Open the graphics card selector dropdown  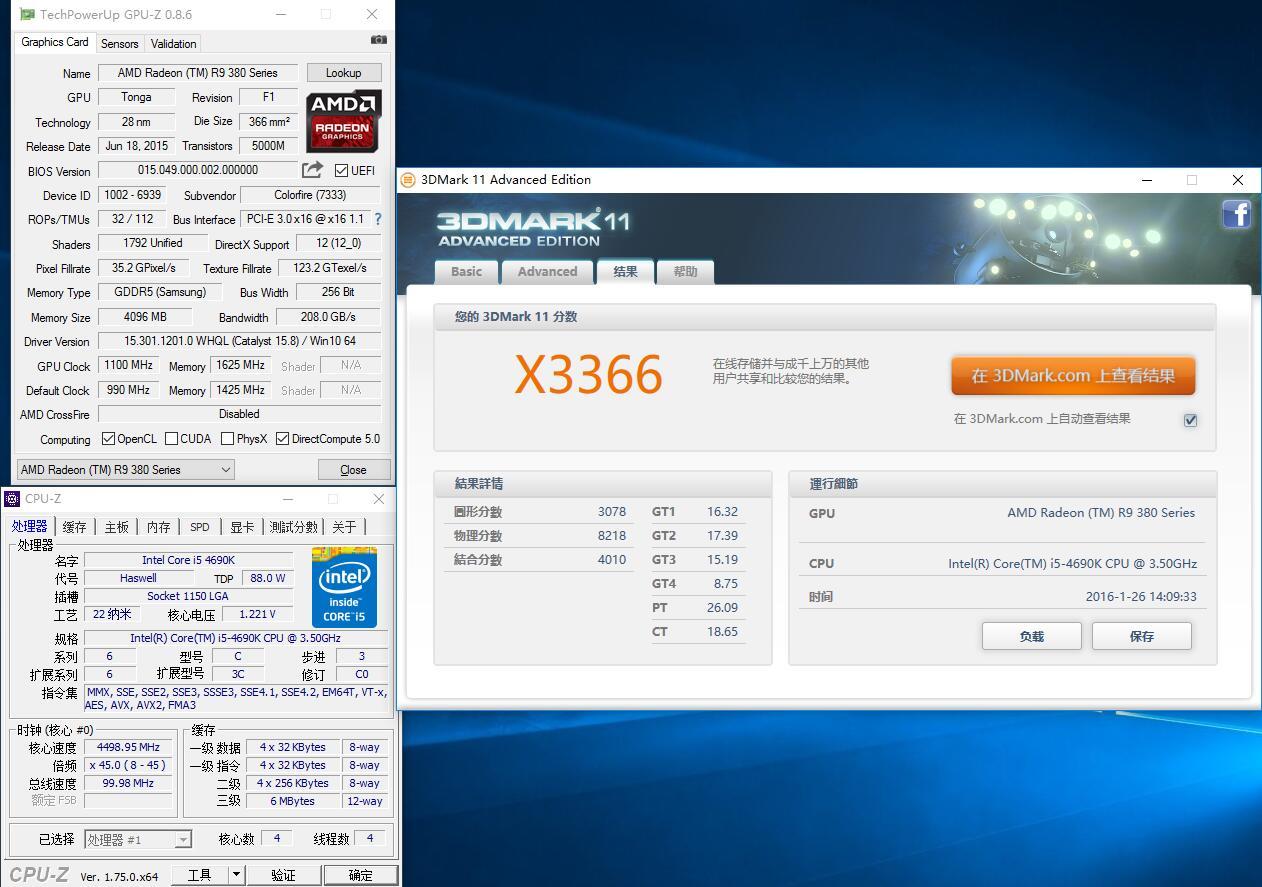tap(226, 469)
